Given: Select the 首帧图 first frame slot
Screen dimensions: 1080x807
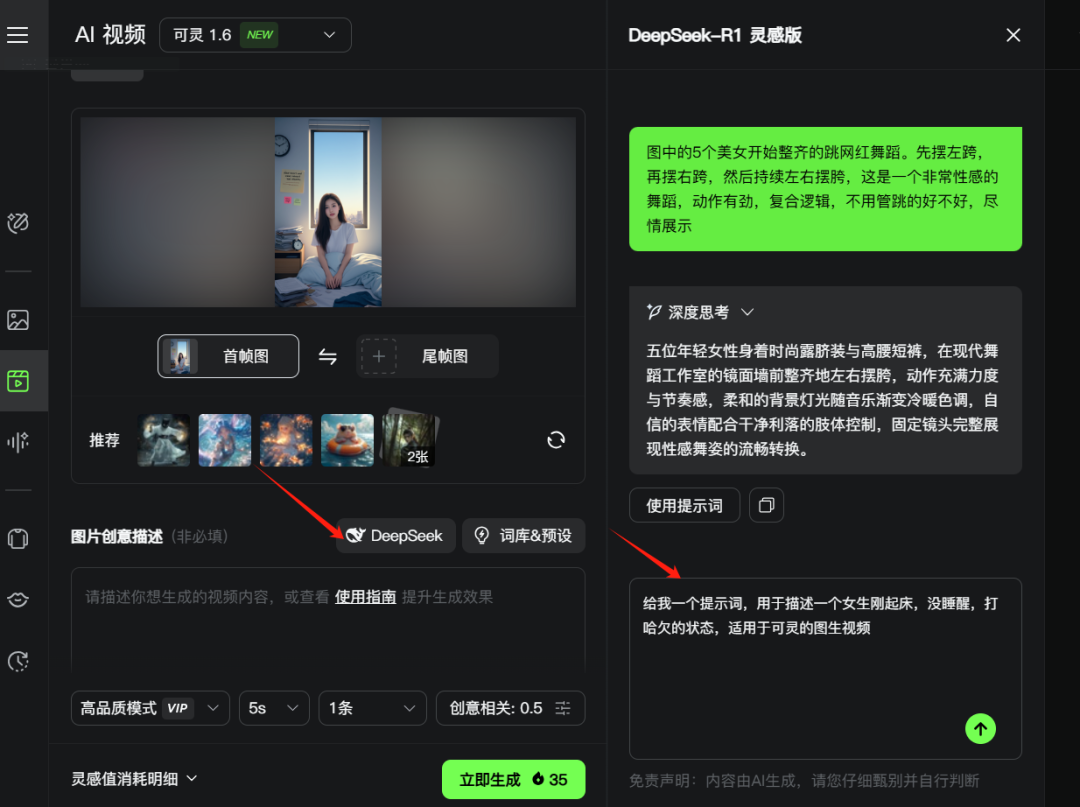Looking at the screenshot, I should (228, 356).
